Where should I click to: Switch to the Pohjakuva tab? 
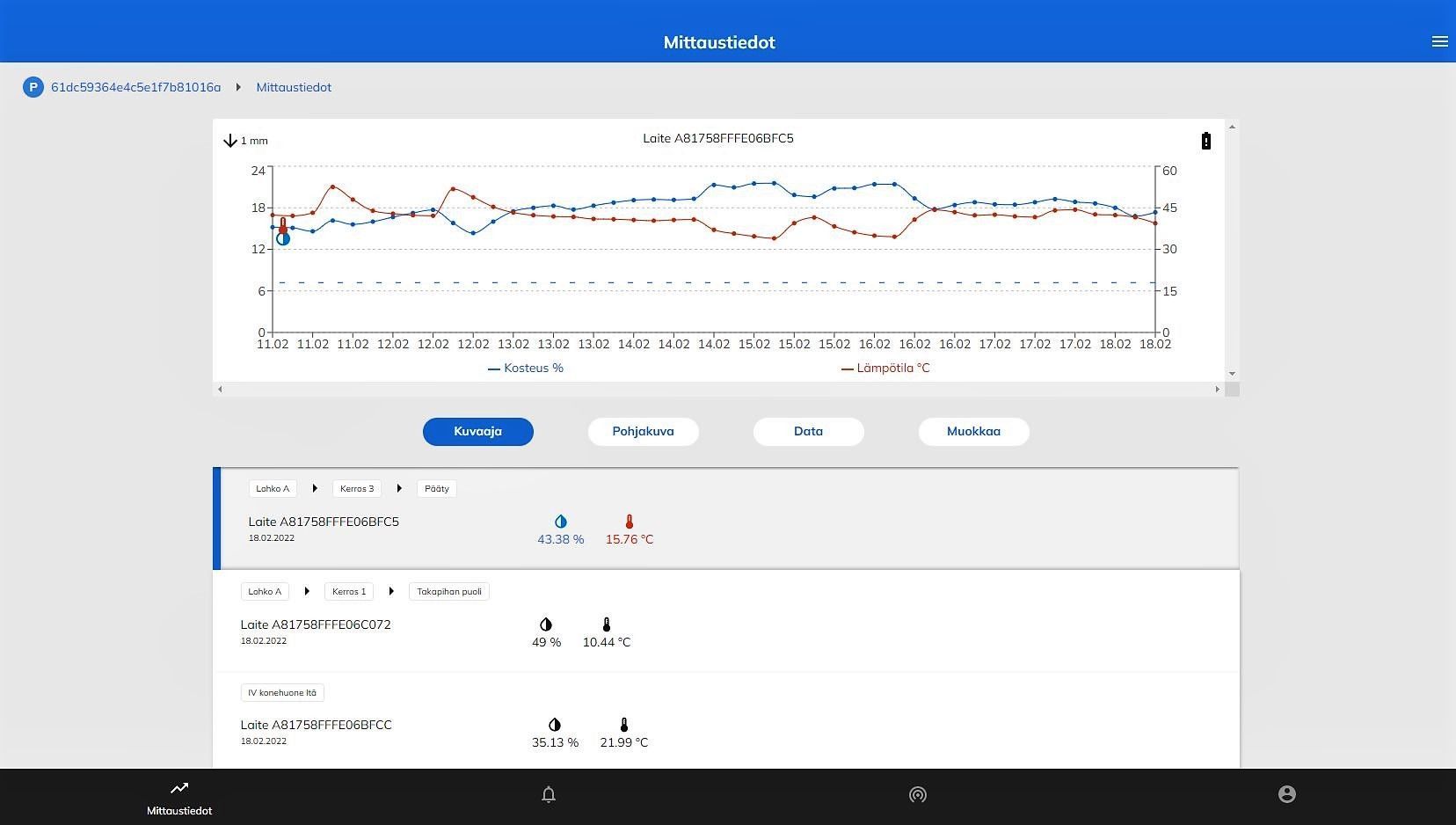click(x=644, y=432)
